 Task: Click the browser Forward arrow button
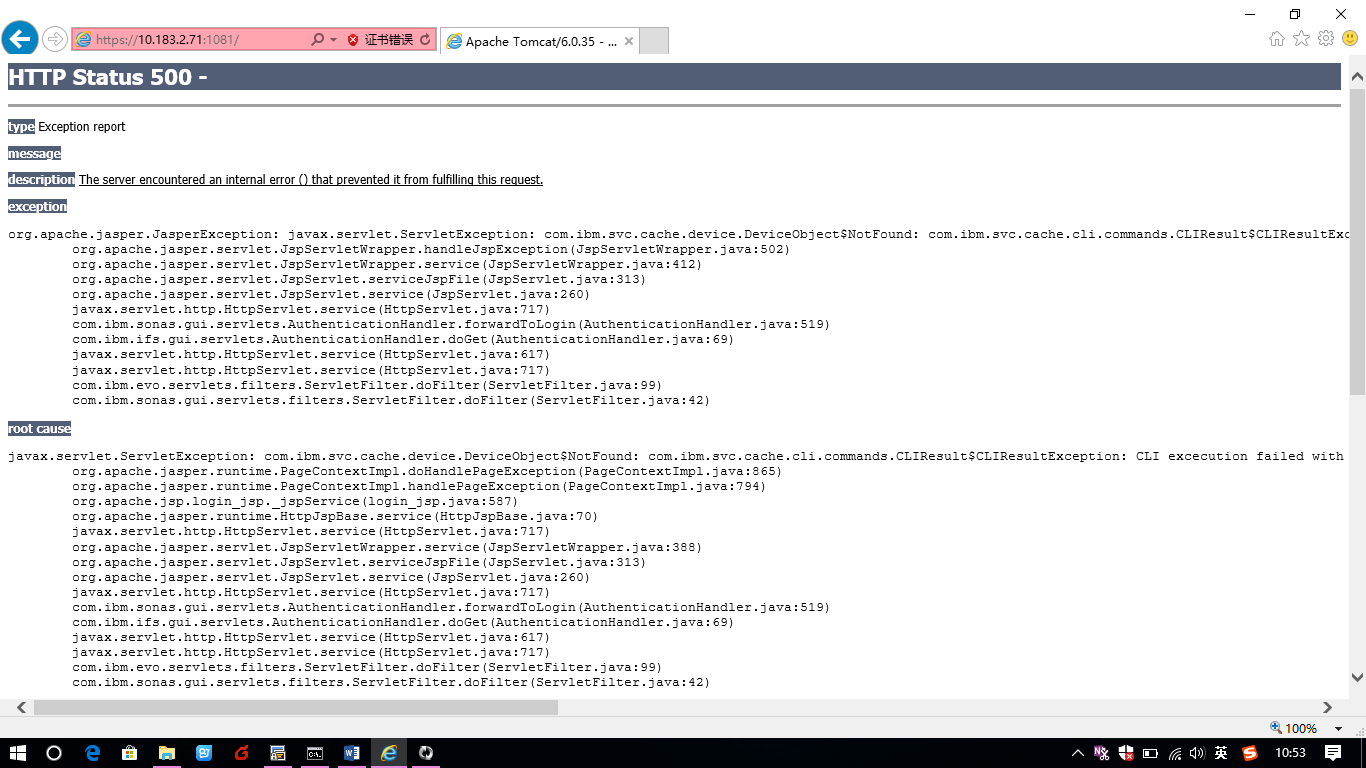point(55,39)
